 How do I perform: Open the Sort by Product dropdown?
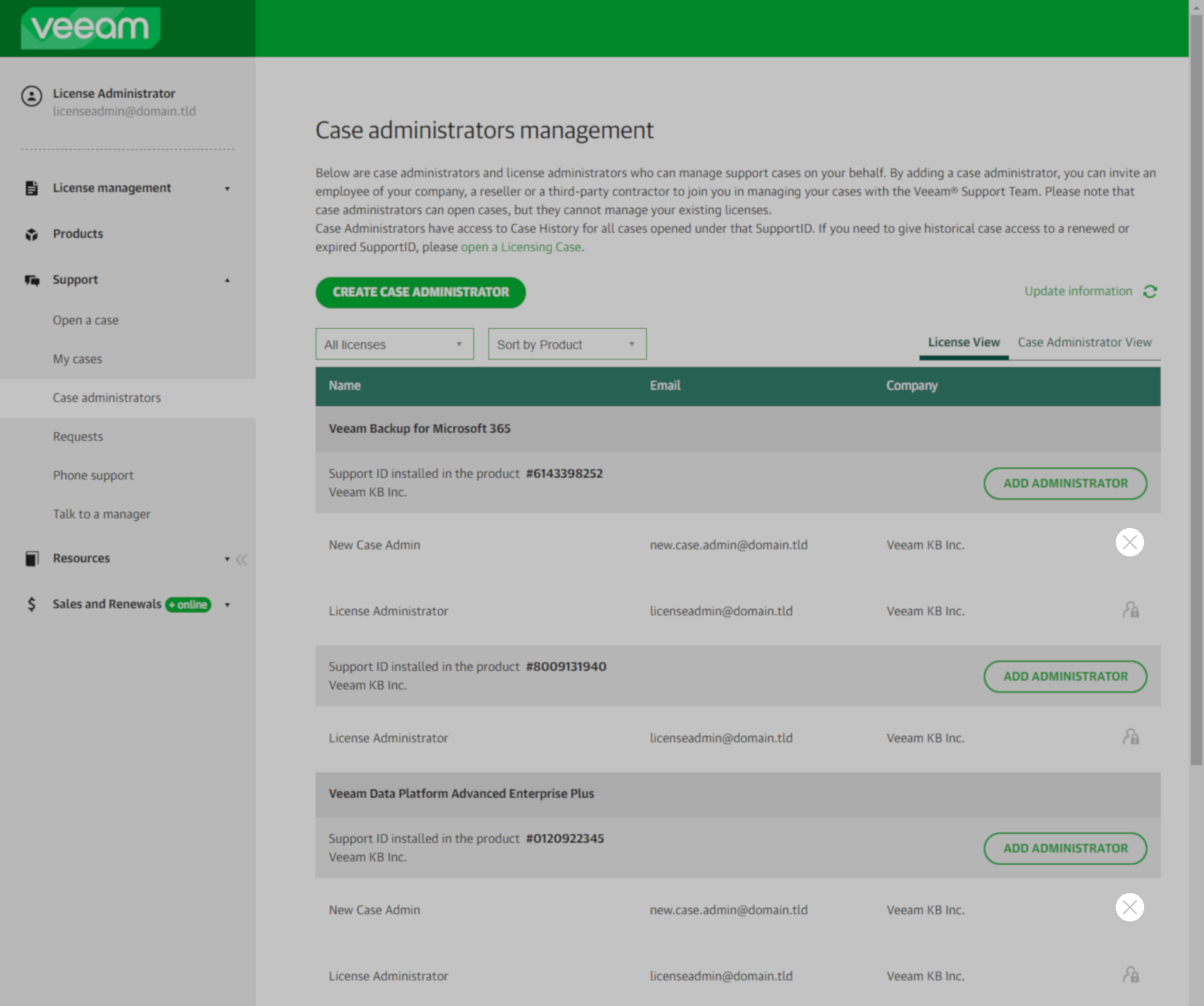pos(568,344)
